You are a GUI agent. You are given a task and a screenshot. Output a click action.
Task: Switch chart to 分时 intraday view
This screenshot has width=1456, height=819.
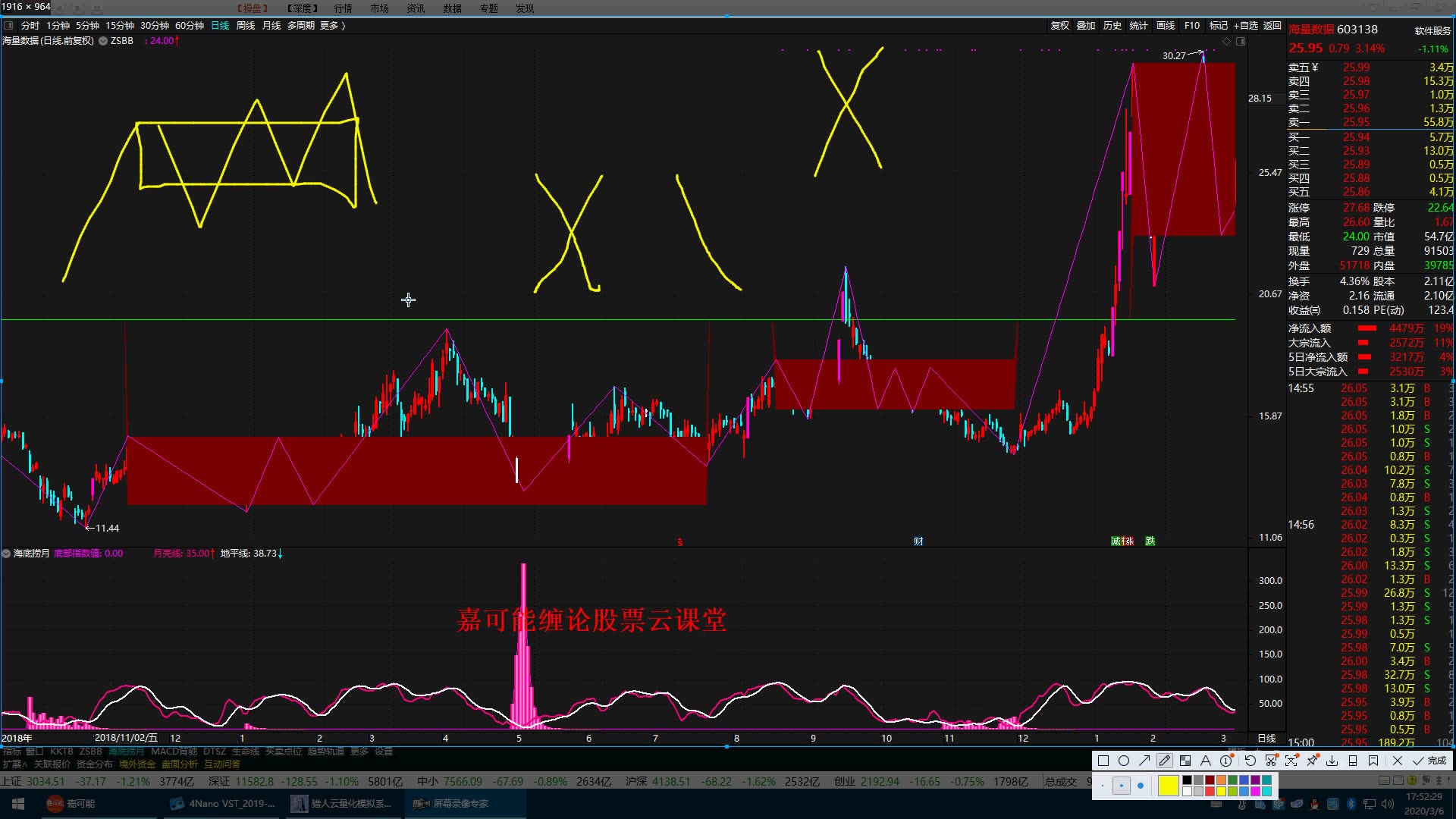tap(30, 25)
